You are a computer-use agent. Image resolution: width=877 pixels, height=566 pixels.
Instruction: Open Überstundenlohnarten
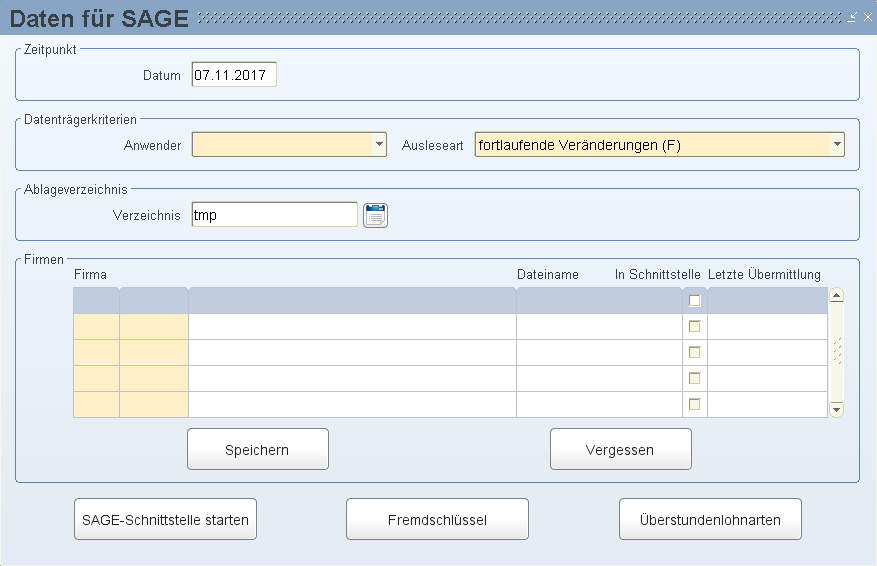710,520
